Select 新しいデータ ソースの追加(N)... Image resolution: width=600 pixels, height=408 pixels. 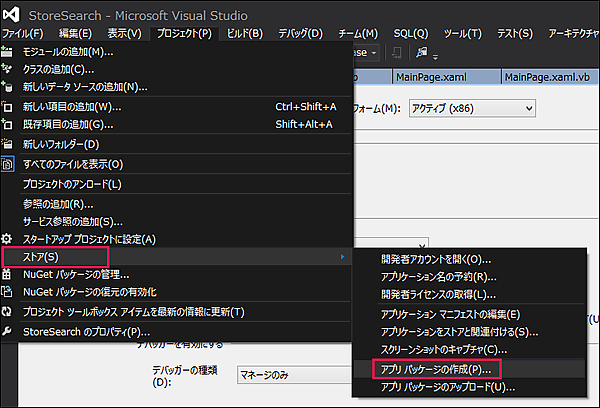[176, 87]
